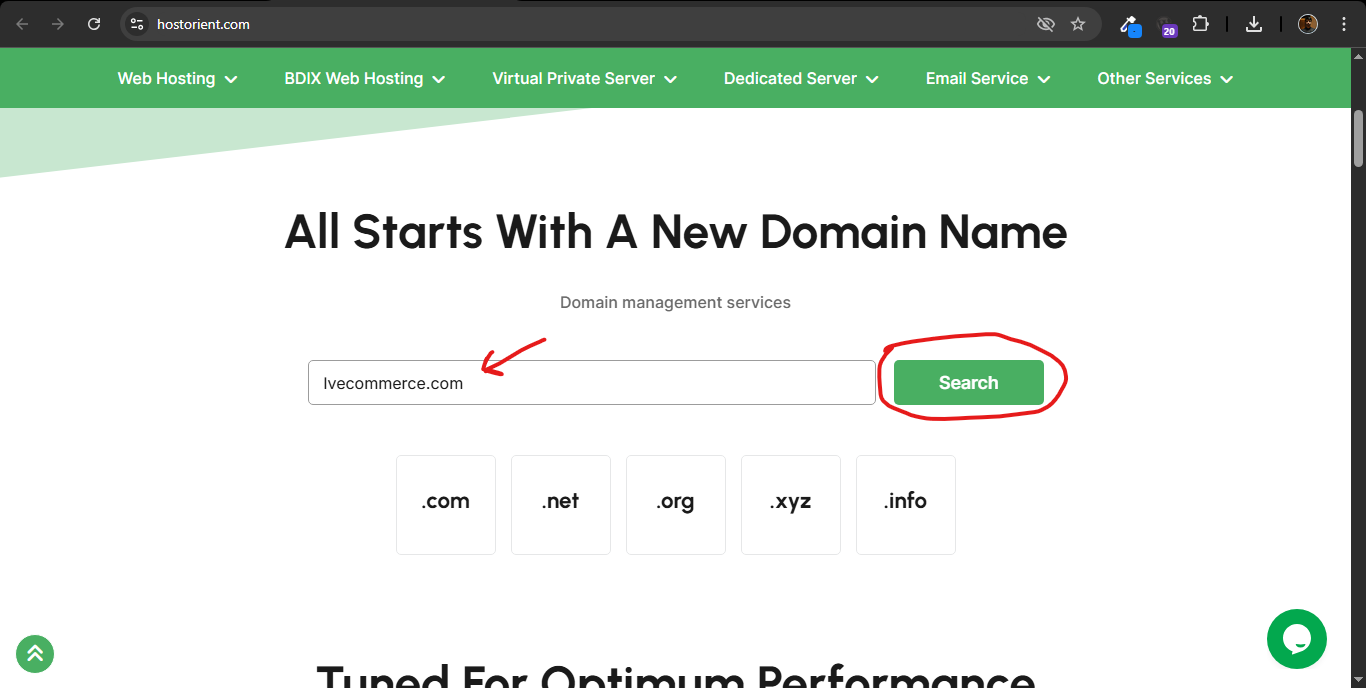The width and height of the screenshot is (1366, 688).
Task: Click the scroll-to-top double arrow icon
Action: [x=35, y=654]
